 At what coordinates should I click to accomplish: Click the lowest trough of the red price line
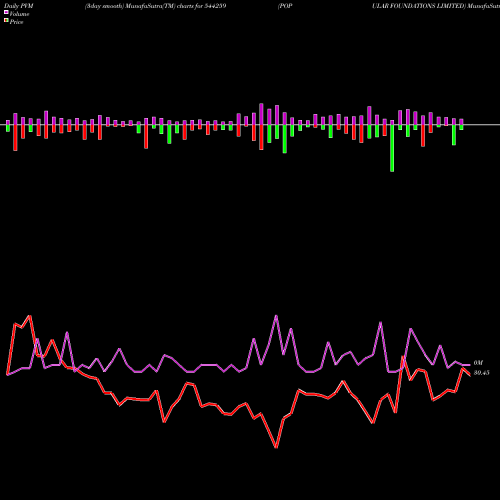coord(276,447)
